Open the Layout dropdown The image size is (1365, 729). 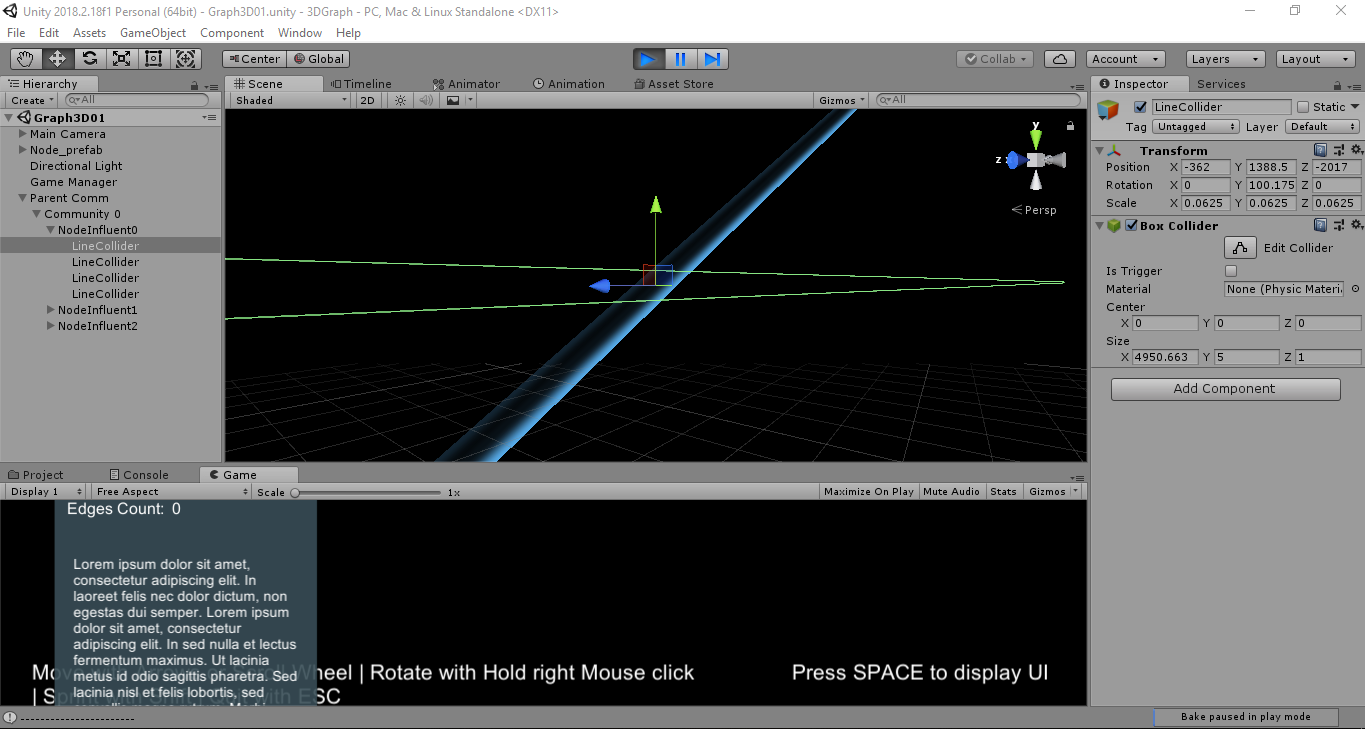pyautogui.click(x=1316, y=59)
